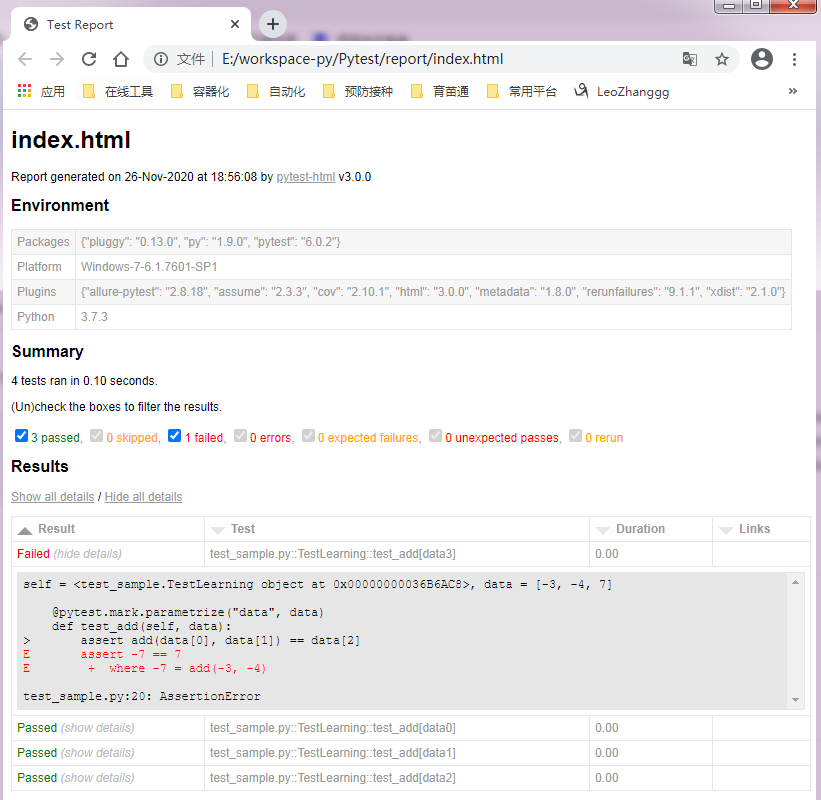Screen dimensions: 821x800
Task: Bookmark this page with the star
Action: pos(722,59)
